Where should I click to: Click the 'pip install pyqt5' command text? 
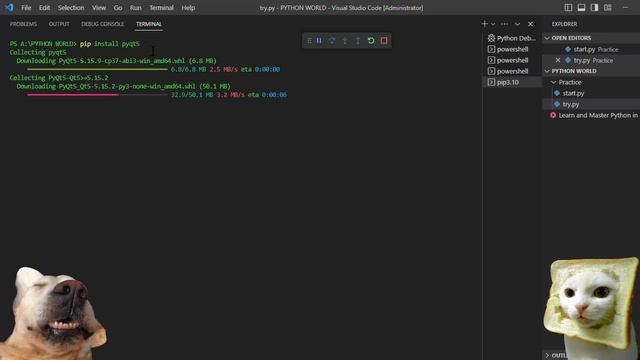tap(110, 44)
